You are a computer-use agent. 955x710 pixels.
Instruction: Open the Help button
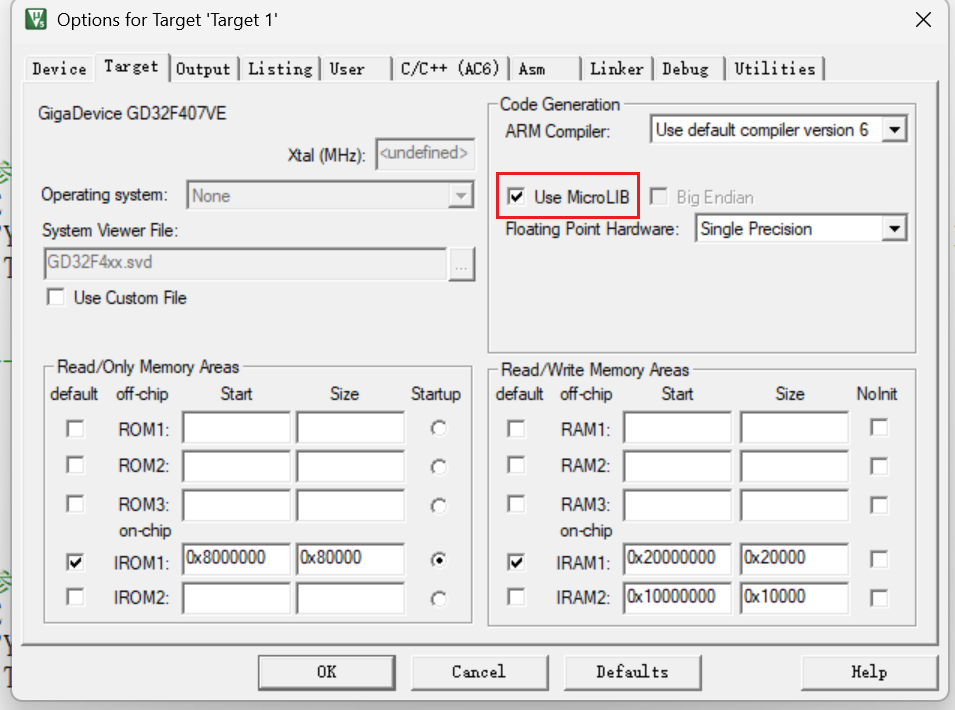(869, 672)
